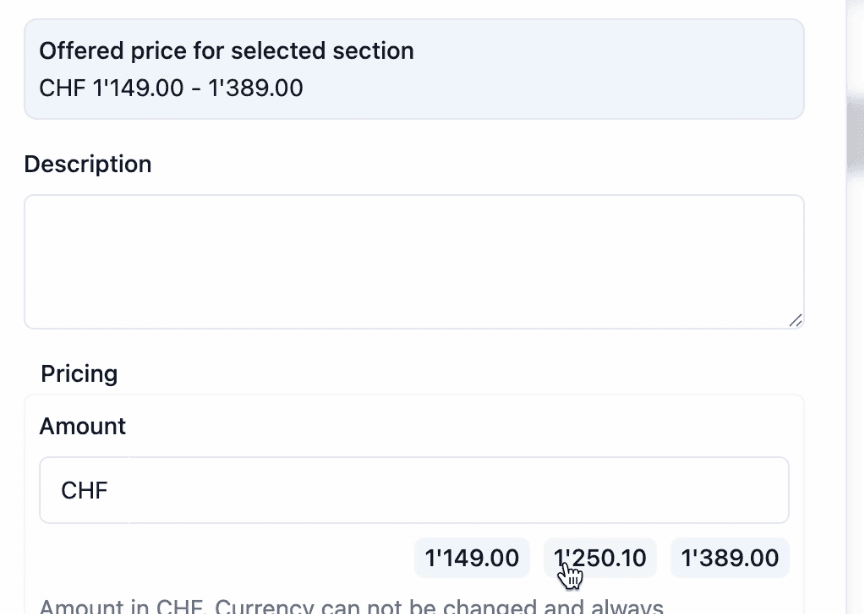Click the vertical panel divider at right edge
Image resolution: width=864 pixels, height=614 pixels.
tap(846, 307)
